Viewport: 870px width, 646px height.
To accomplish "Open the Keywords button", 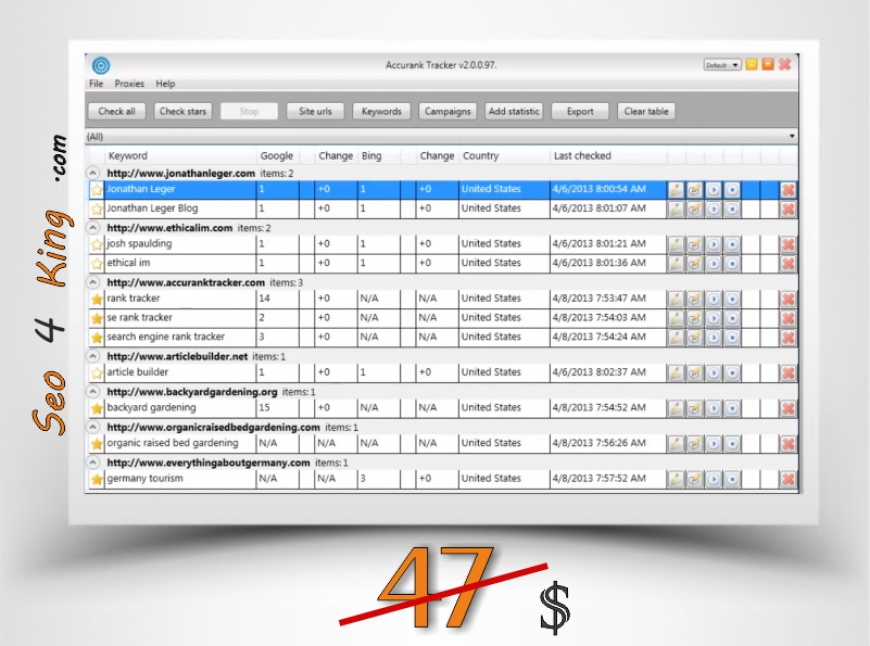I will coord(381,111).
